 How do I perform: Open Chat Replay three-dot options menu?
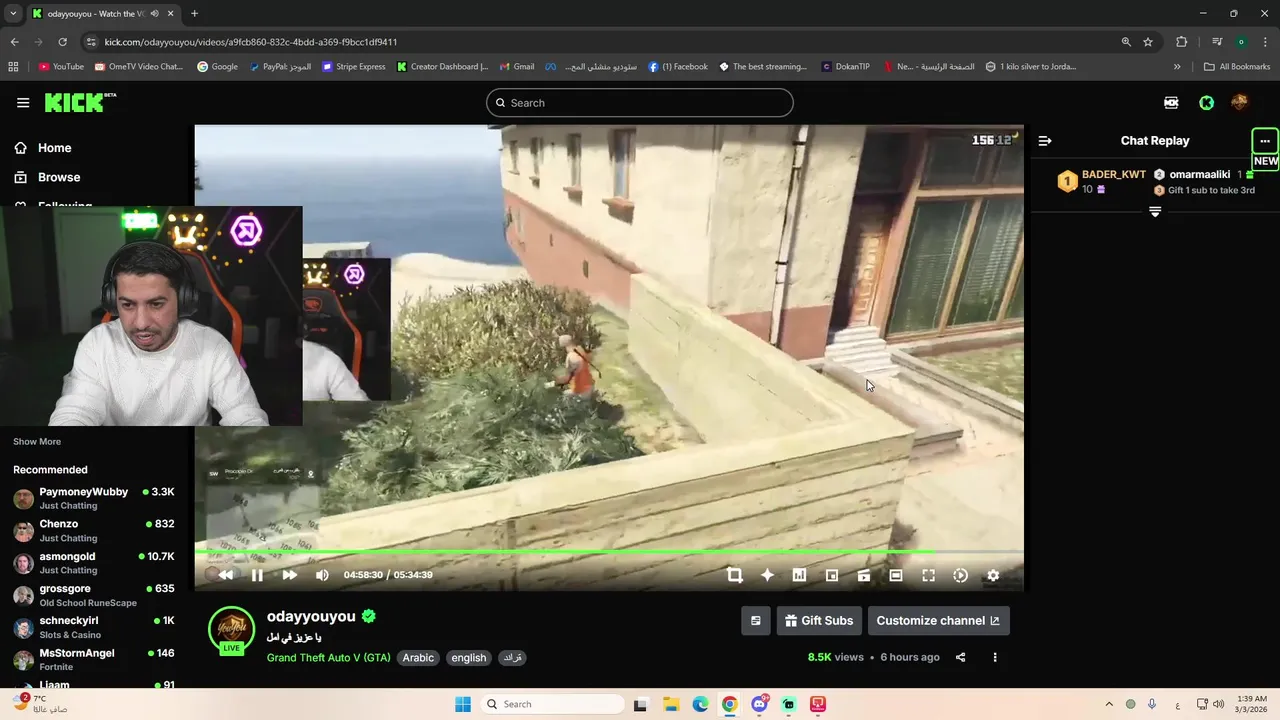pos(1265,141)
